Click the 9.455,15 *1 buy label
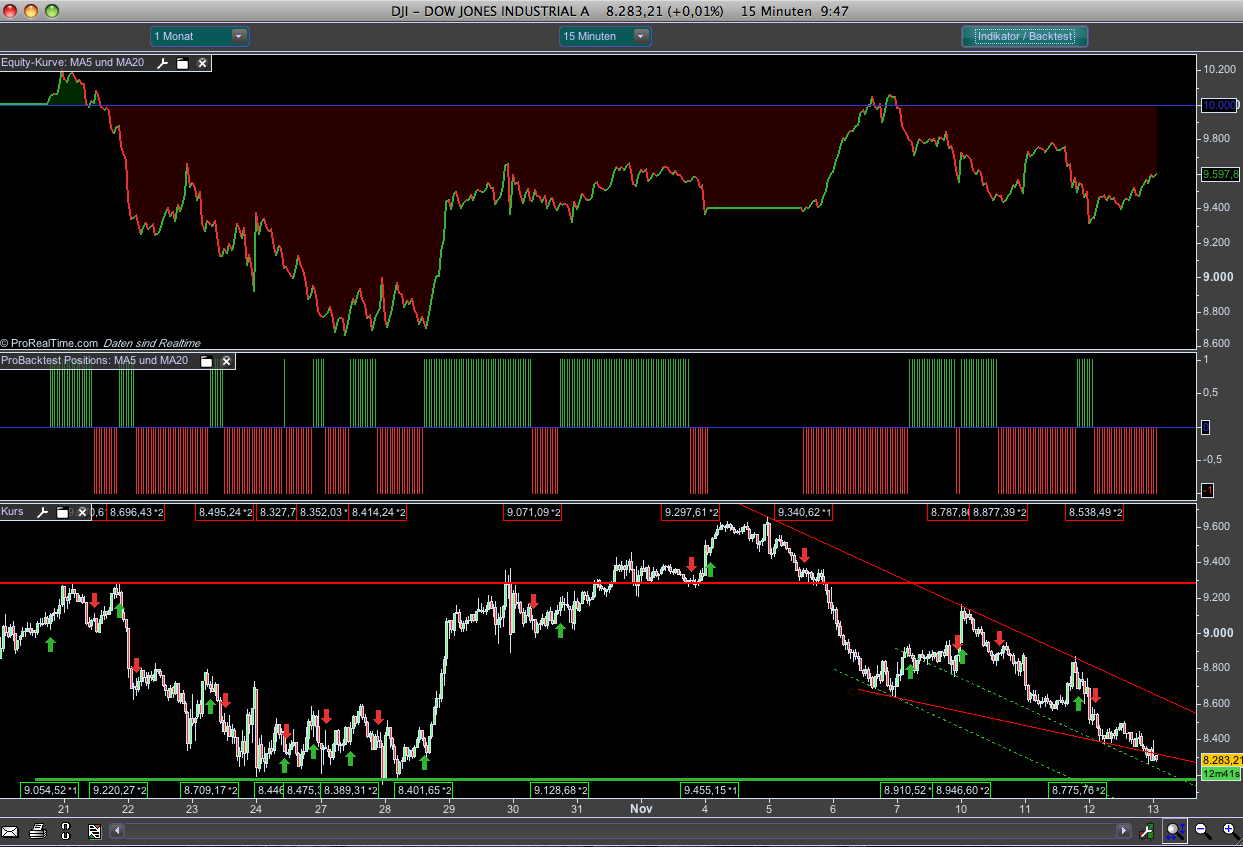Viewport: 1243px width, 847px height. (x=710, y=790)
